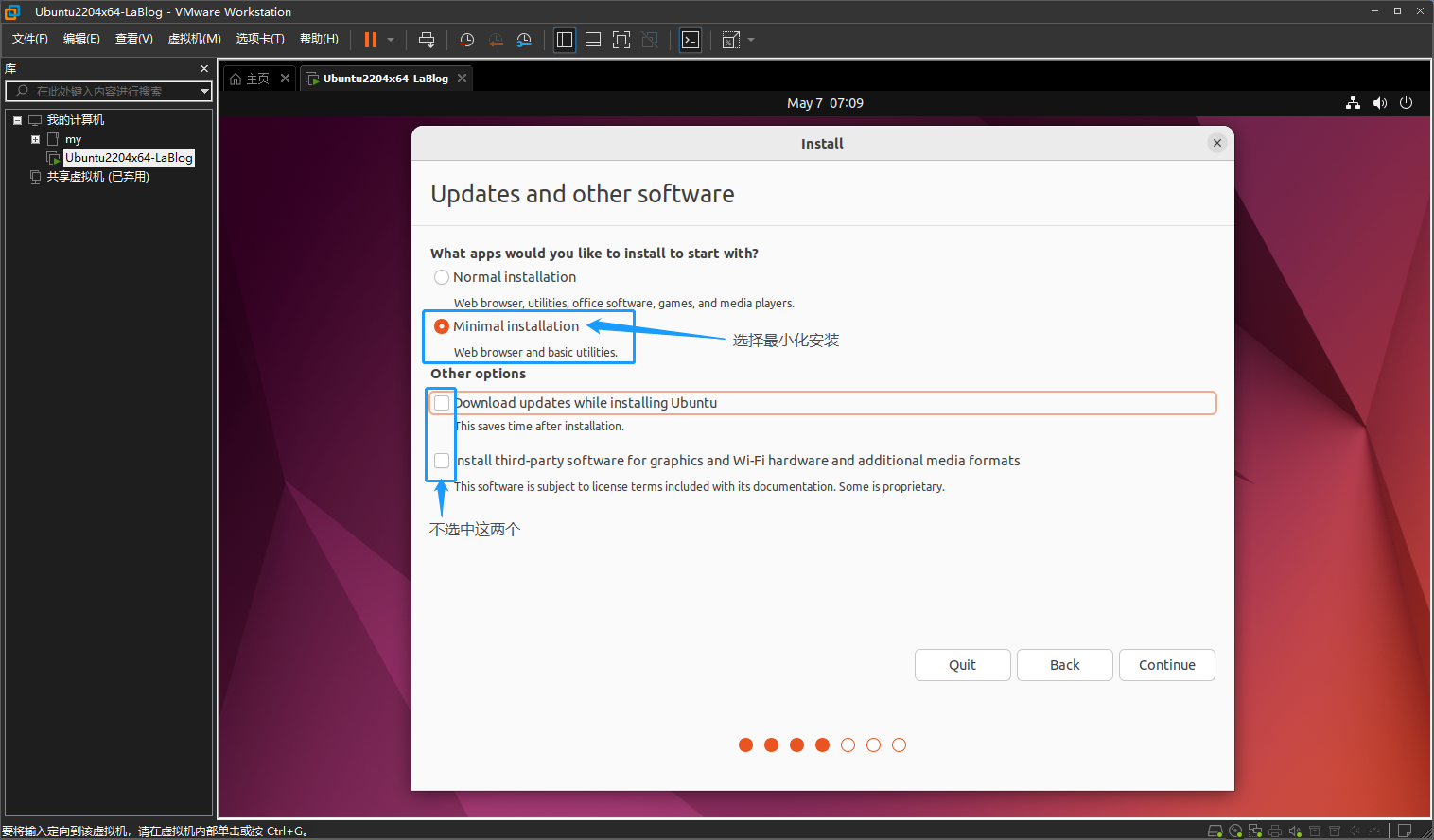Open the Ubuntu power menu icon
This screenshot has width=1434, height=840.
tap(1407, 103)
